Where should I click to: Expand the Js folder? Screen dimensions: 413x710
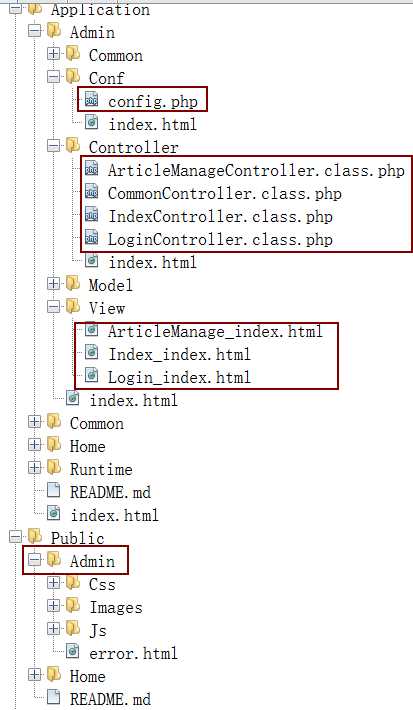pyautogui.click(x=53, y=628)
